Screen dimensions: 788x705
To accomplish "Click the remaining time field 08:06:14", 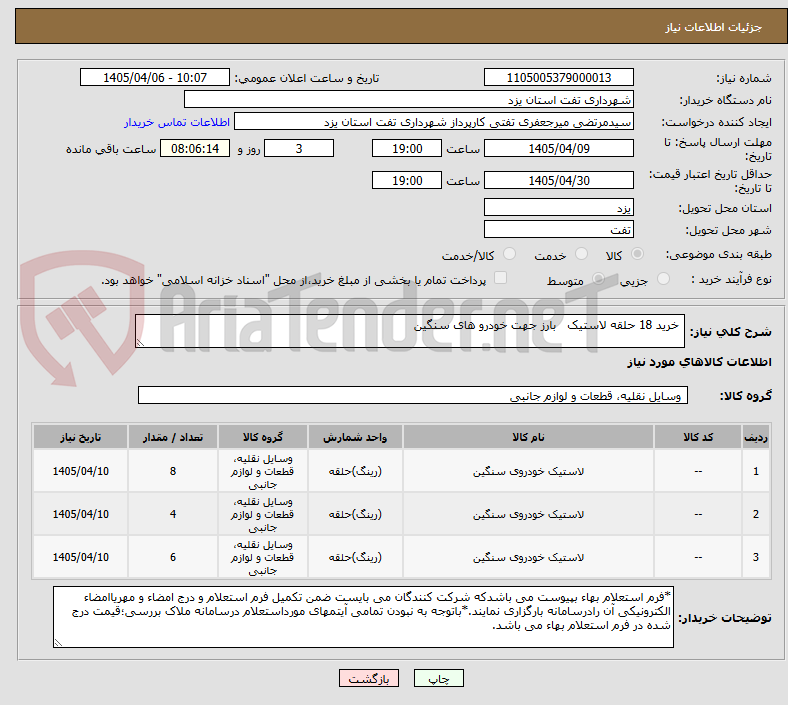I will (x=195, y=148).
